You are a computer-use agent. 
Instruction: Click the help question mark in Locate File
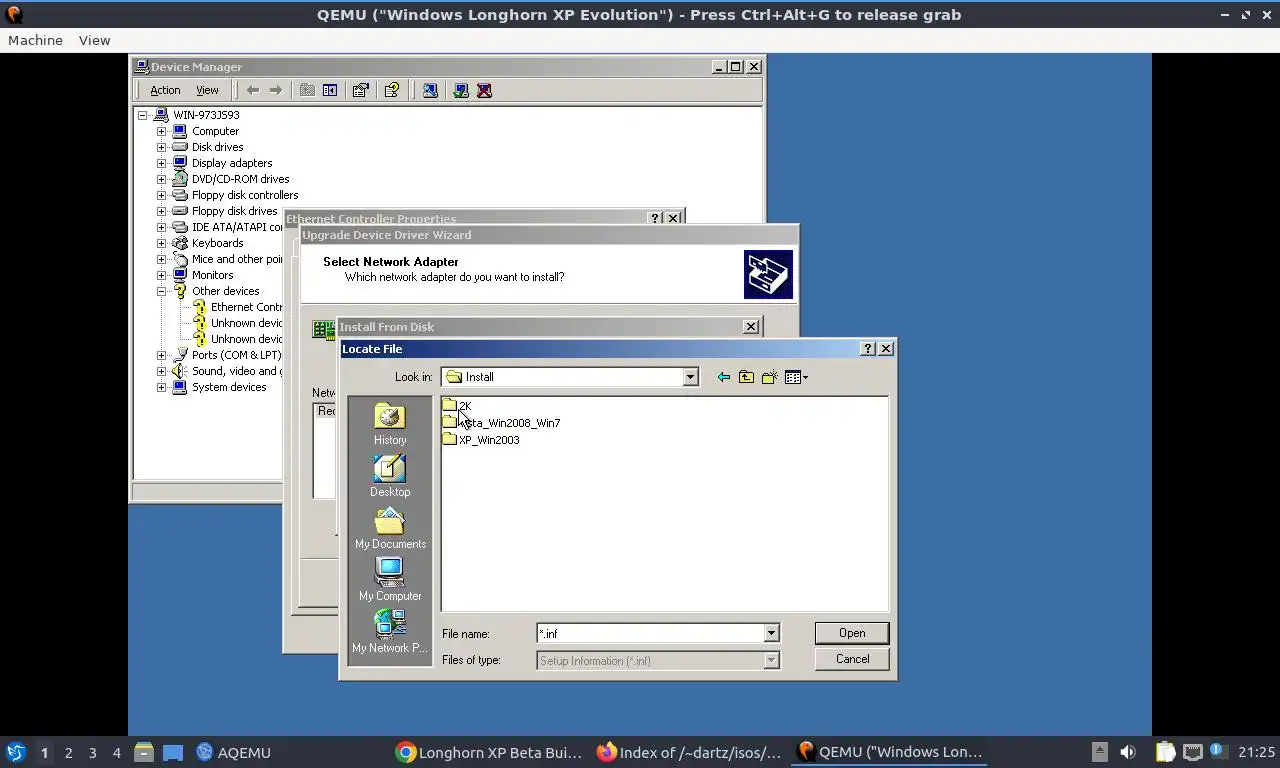(x=868, y=348)
